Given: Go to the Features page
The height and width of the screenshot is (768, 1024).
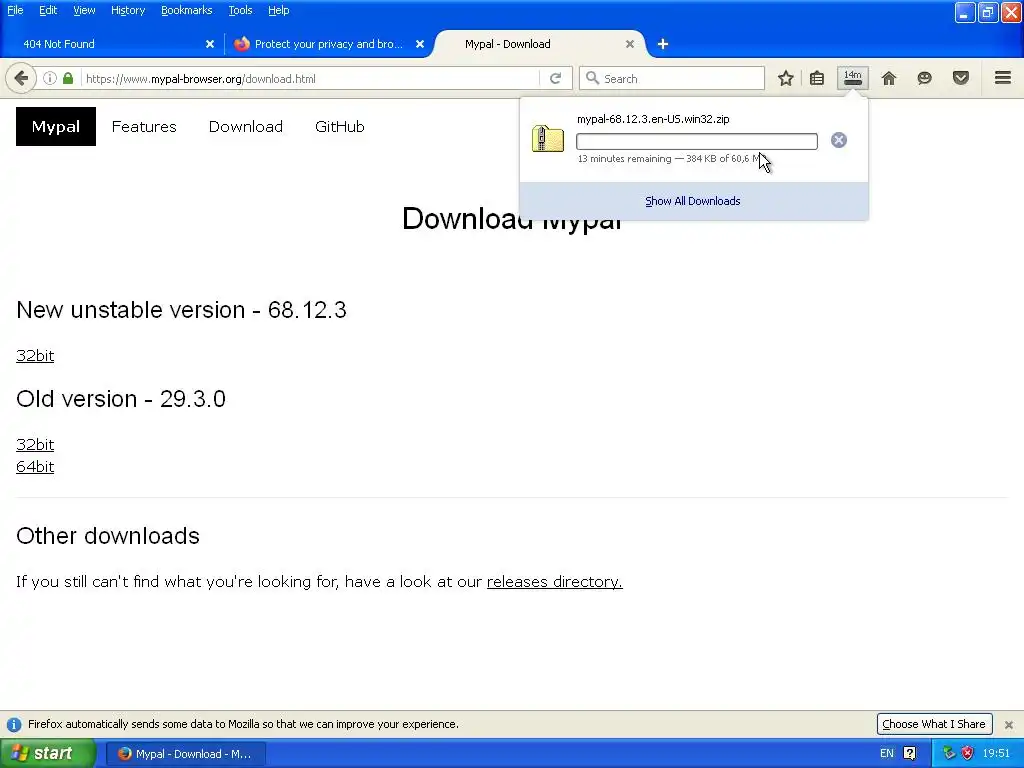Looking at the screenshot, I should [x=144, y=127].
